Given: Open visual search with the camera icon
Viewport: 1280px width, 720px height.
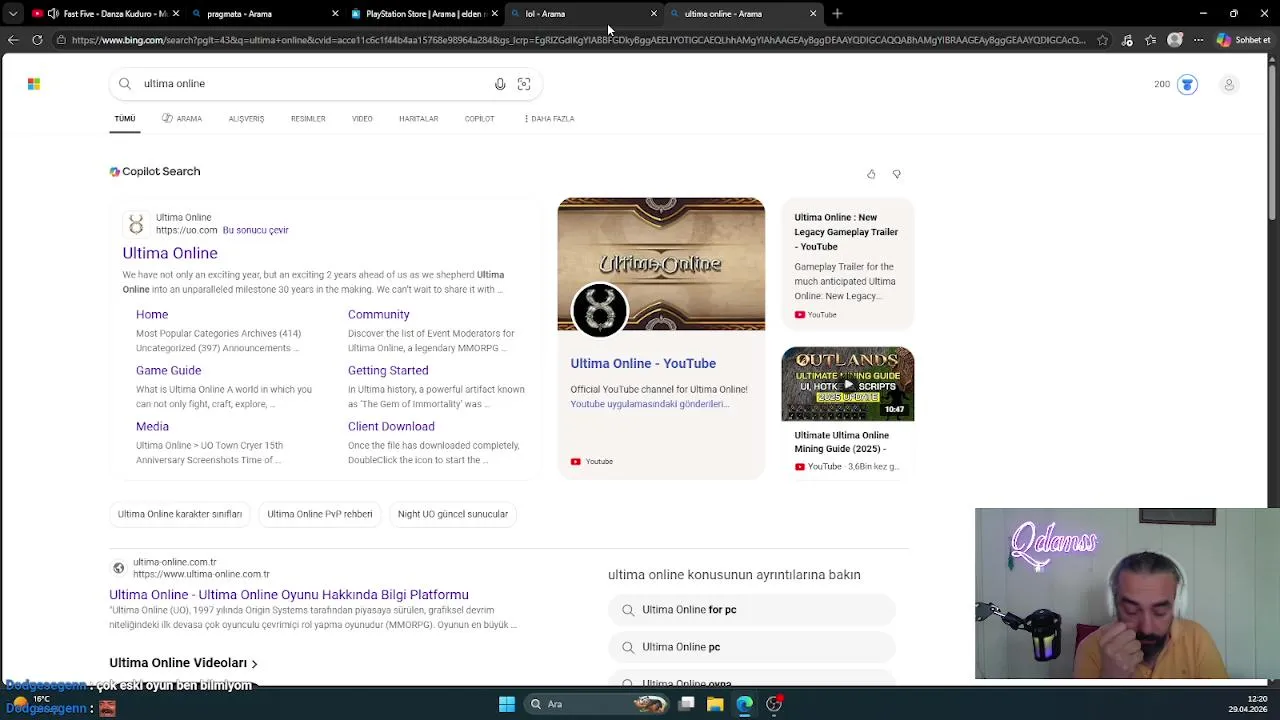Looking at the screenshot, I should (x=524, y=84).
